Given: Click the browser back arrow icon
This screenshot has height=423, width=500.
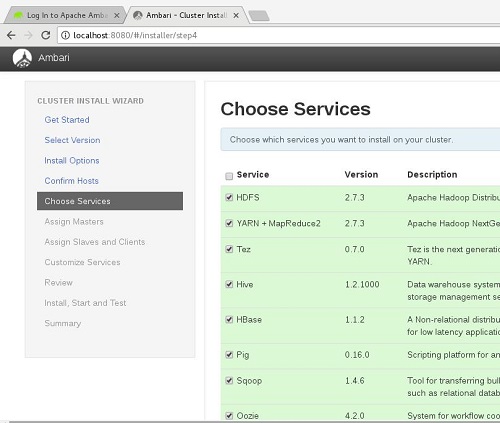Looking at the screenshot, I should 11,35.
